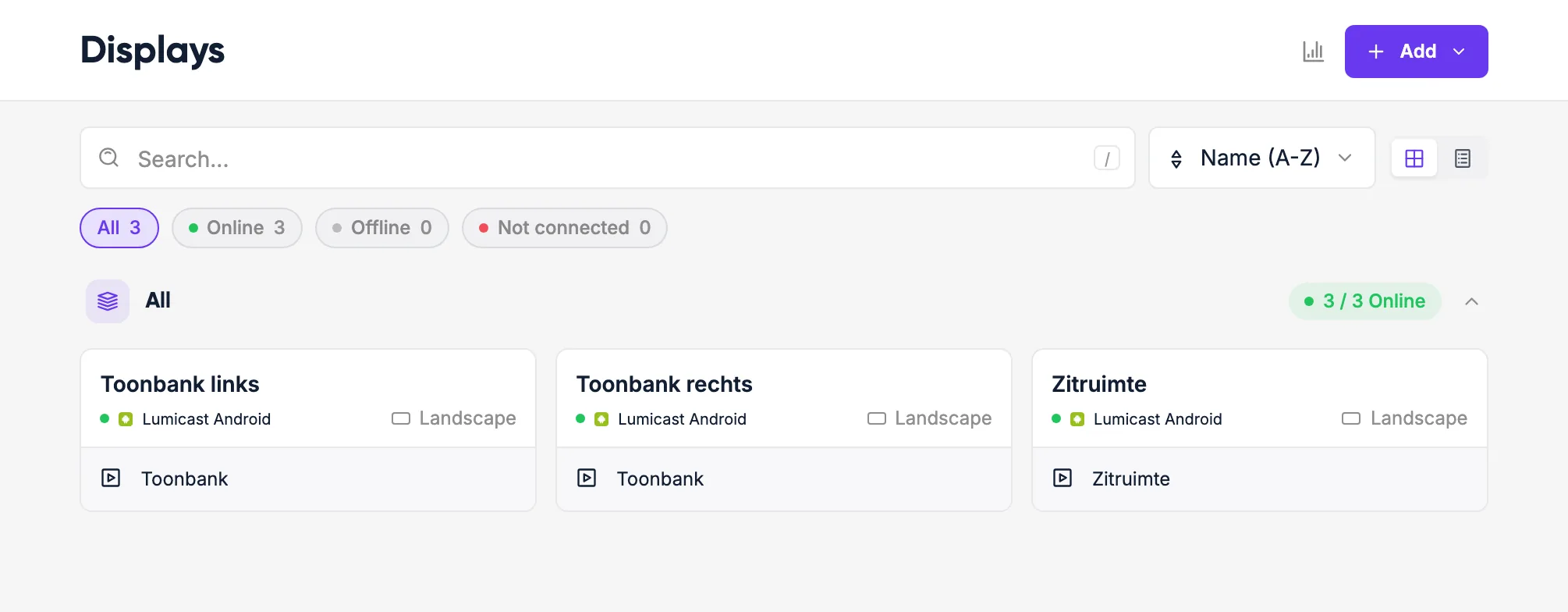Click the layers icon beside All group
Viewport: 1568px width, 612px height.
pyautogui.click(x=108, y=301)
